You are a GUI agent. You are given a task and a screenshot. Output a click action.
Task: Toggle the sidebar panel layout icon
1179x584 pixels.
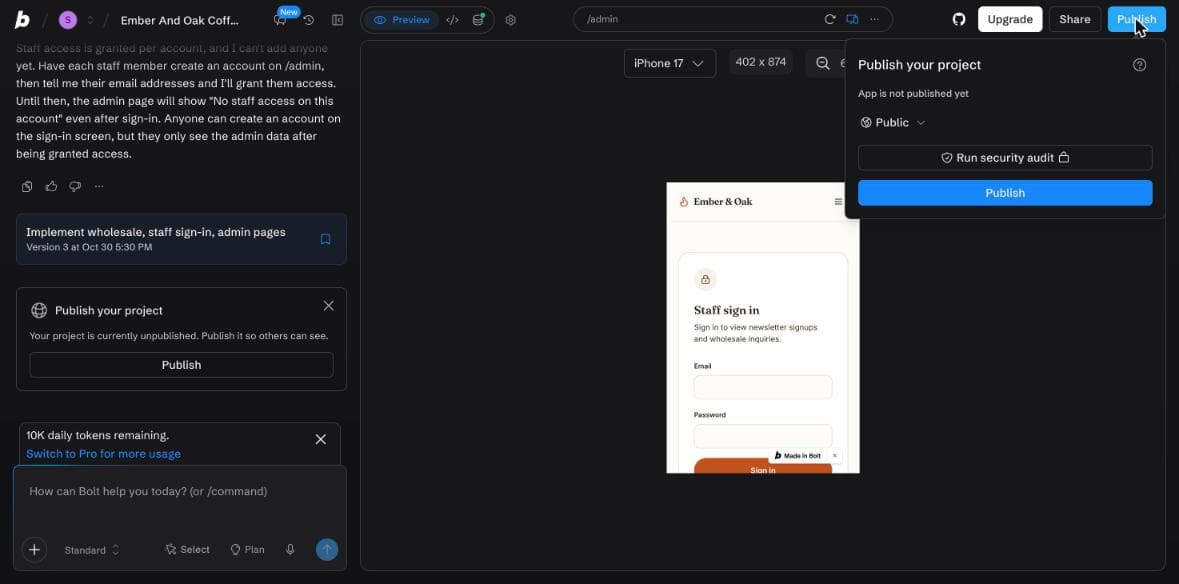pos(338,20)
